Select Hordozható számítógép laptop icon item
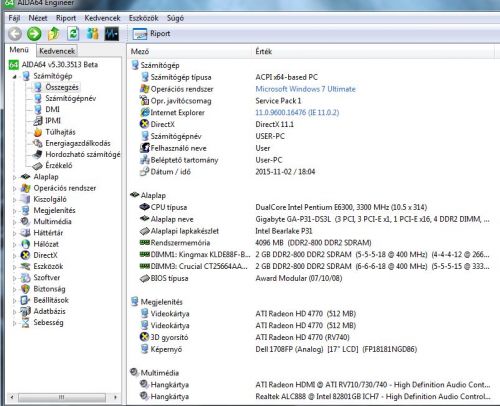Screen dimensions: 500x406 point(38,154)
